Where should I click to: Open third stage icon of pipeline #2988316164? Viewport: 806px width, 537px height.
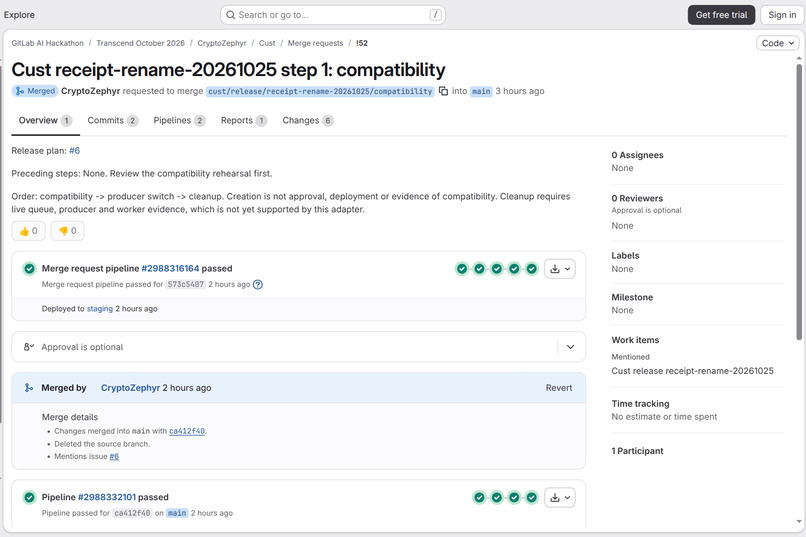[497, 269]
